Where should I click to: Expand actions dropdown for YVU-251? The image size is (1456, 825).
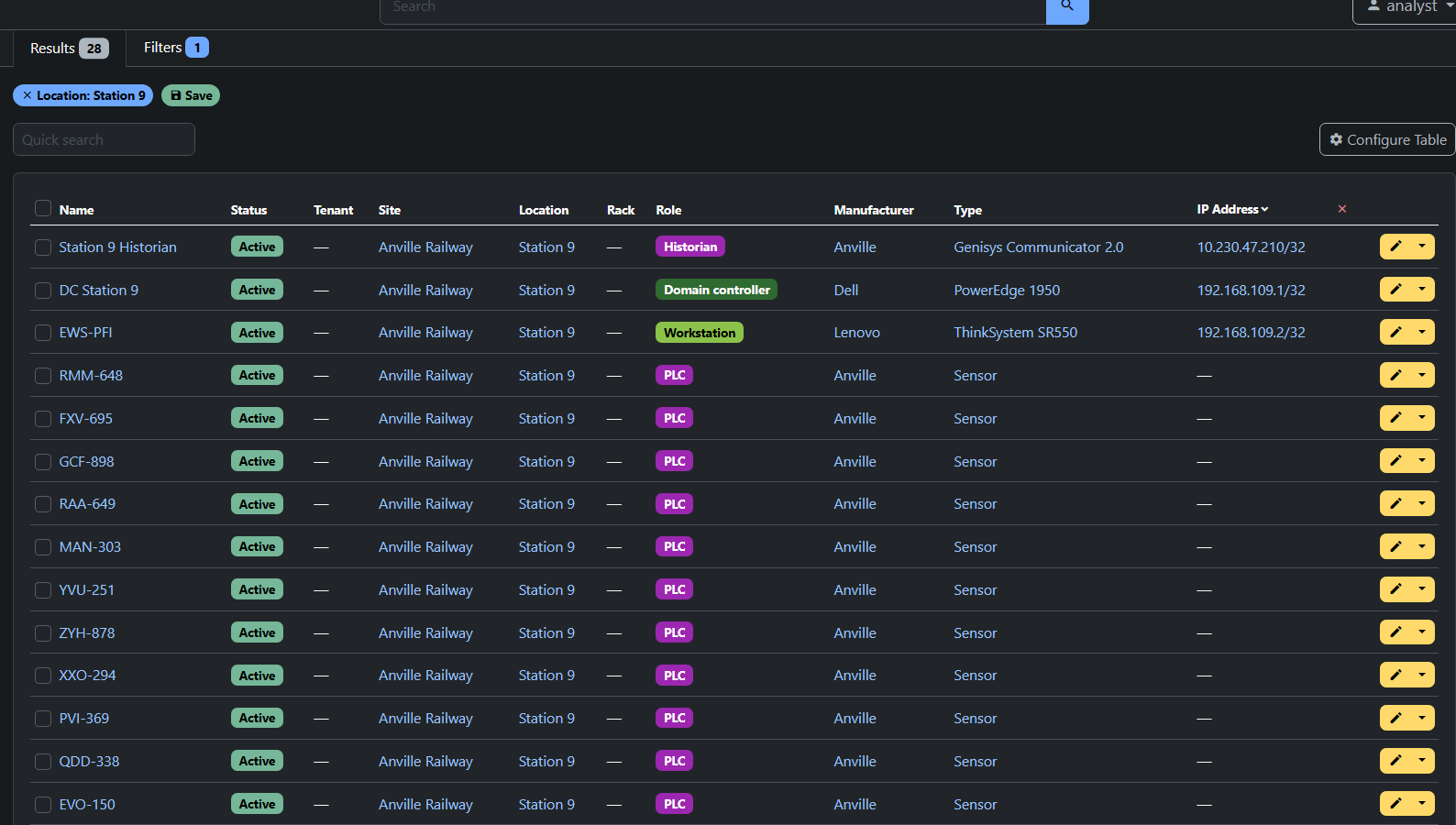pyautogui.click(x=1423, y=589)
